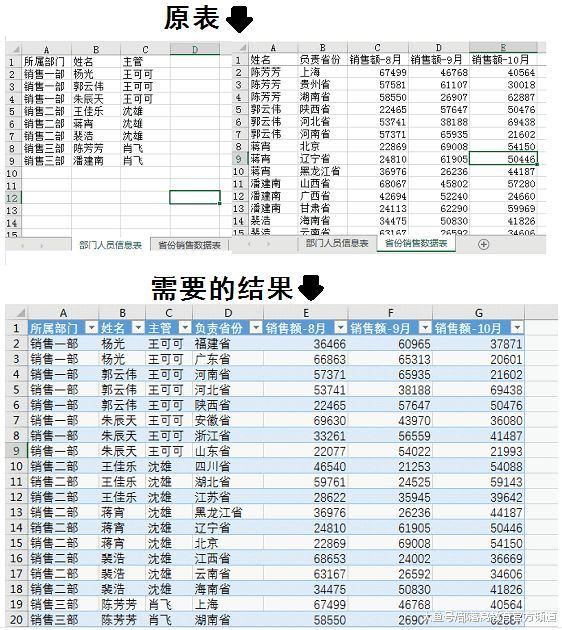Click cell 上海 in right top sheet
Screen dimensions: 562x630
click(322, 72)
